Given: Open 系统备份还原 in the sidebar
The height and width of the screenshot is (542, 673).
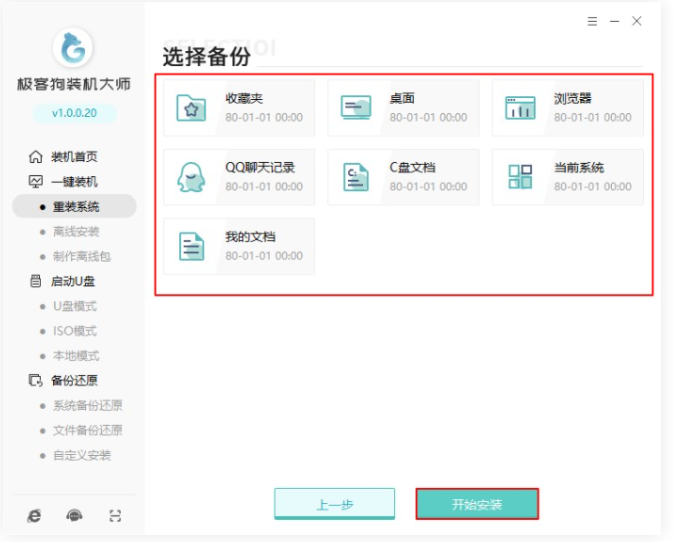Looking at the screenshot, I should tap(87, 405).
